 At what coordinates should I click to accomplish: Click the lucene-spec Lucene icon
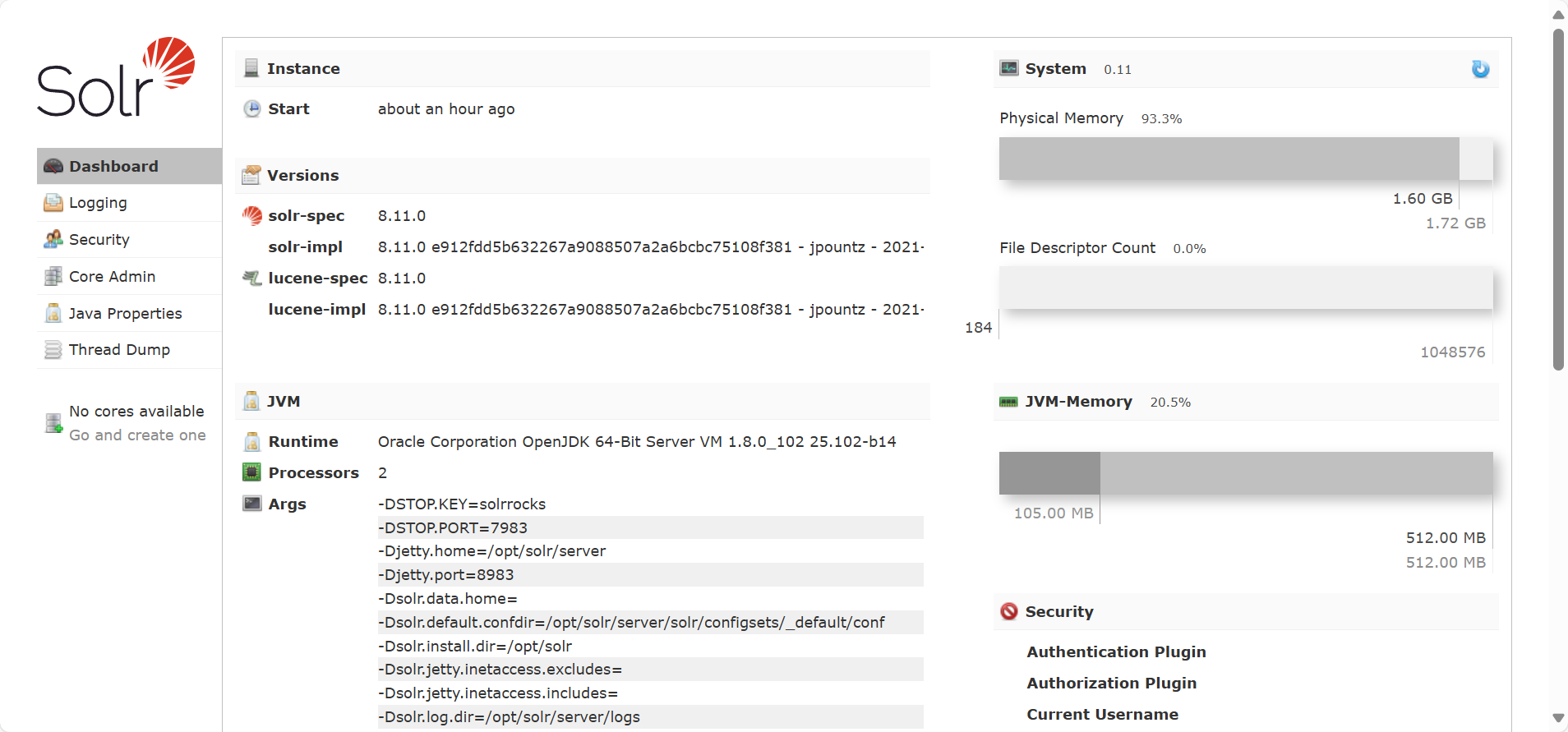[x=252, y=278]
